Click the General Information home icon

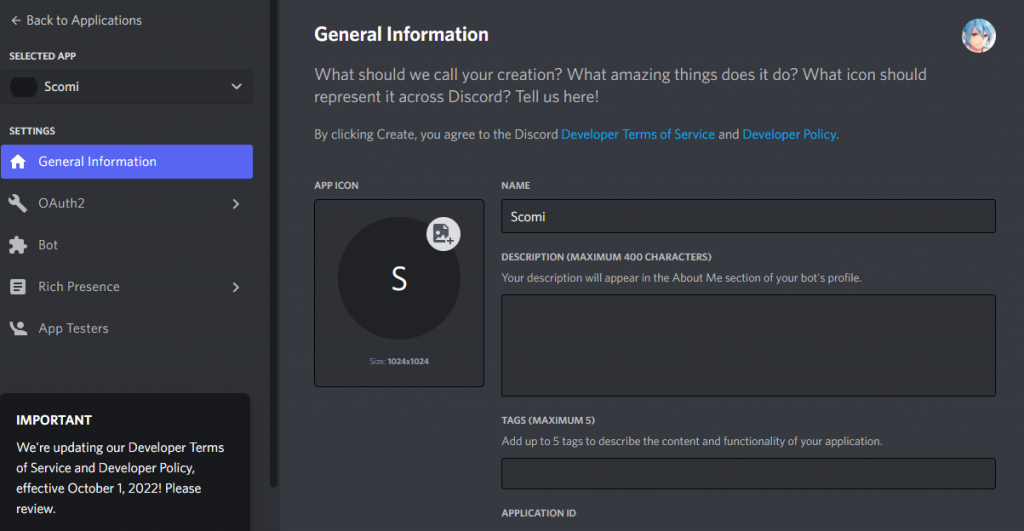18,161
